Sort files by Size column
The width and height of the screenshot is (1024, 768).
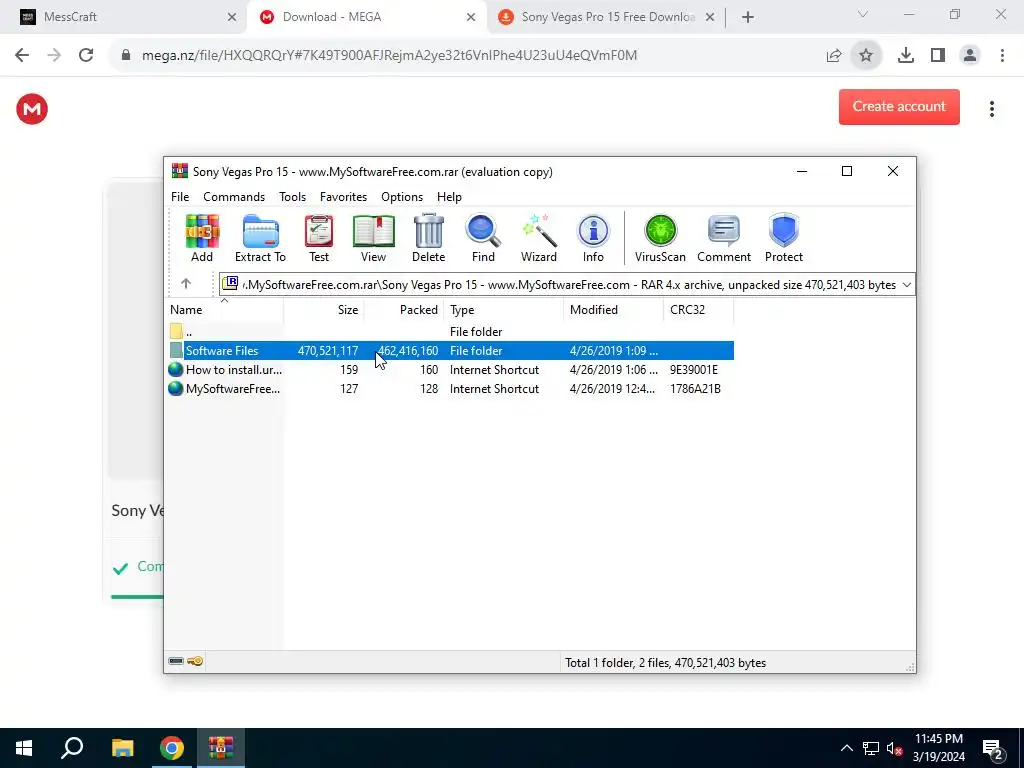tap(323, 310)
